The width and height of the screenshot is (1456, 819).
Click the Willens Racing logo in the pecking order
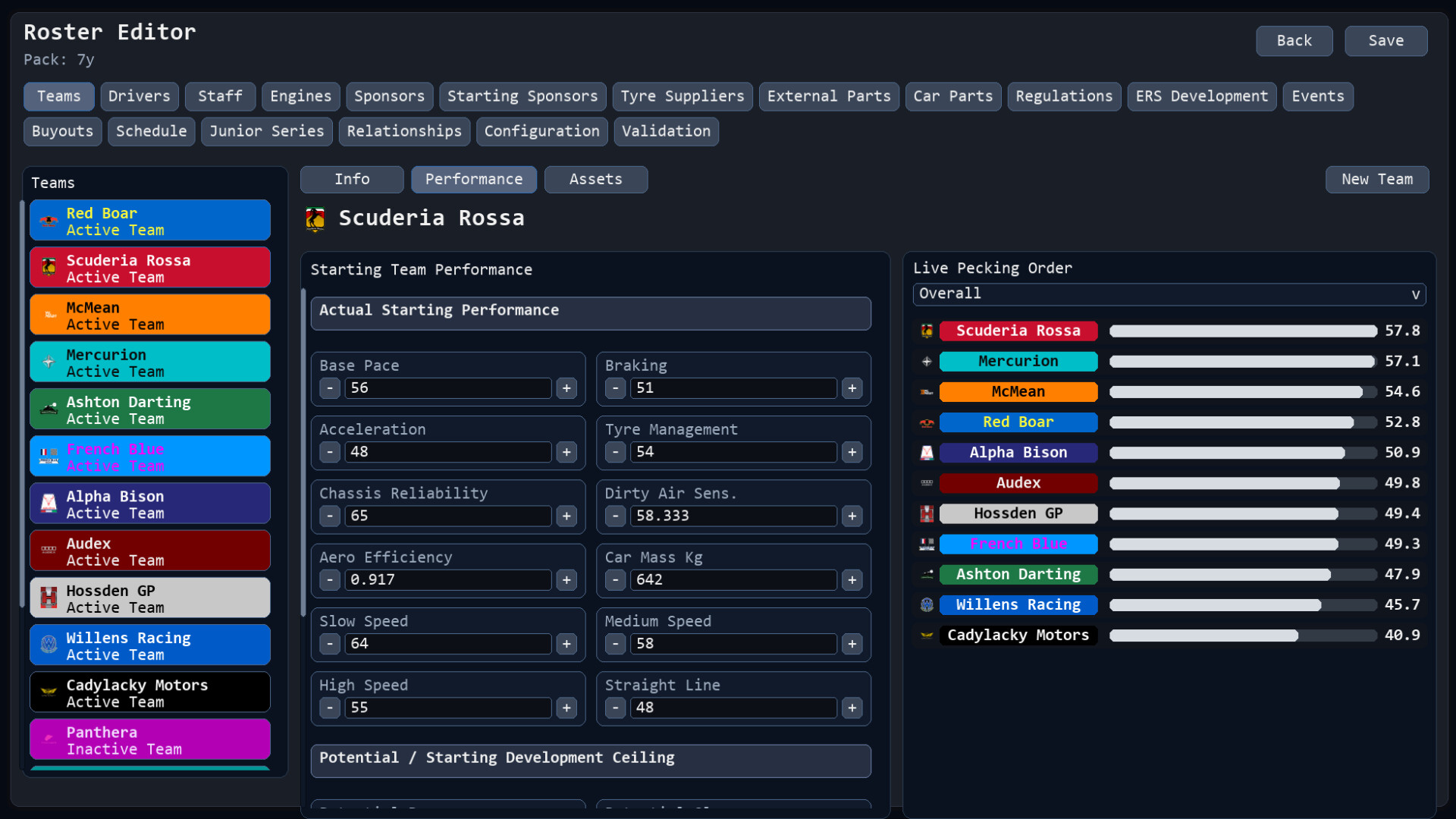click(x=927, y=605)
